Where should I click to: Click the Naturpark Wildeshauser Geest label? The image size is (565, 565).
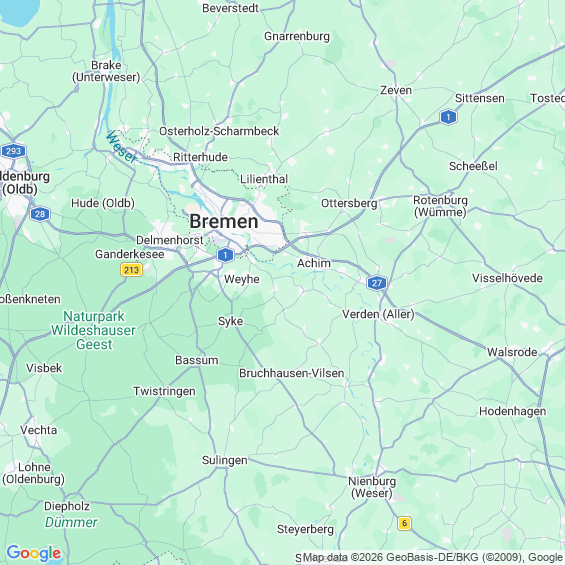(x=94, y=330)
